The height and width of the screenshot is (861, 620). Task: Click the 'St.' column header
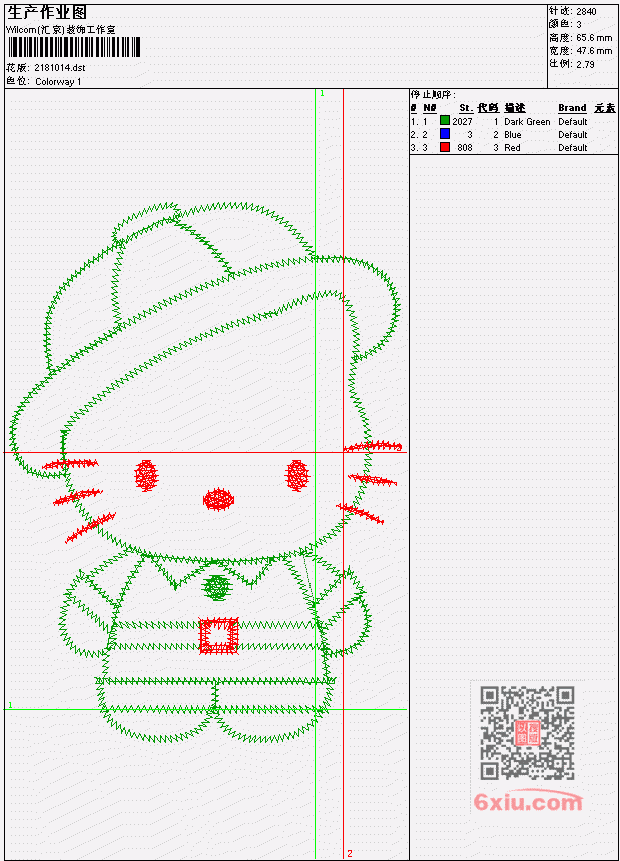point(466,108)
